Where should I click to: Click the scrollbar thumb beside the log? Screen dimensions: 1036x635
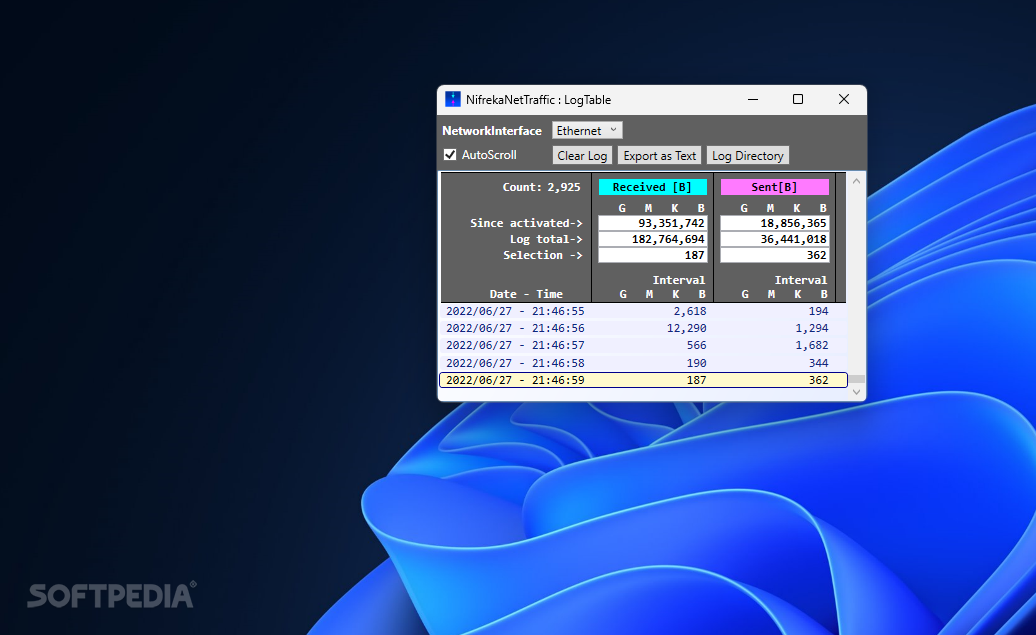pyautogui.click(x=857, y=379)
